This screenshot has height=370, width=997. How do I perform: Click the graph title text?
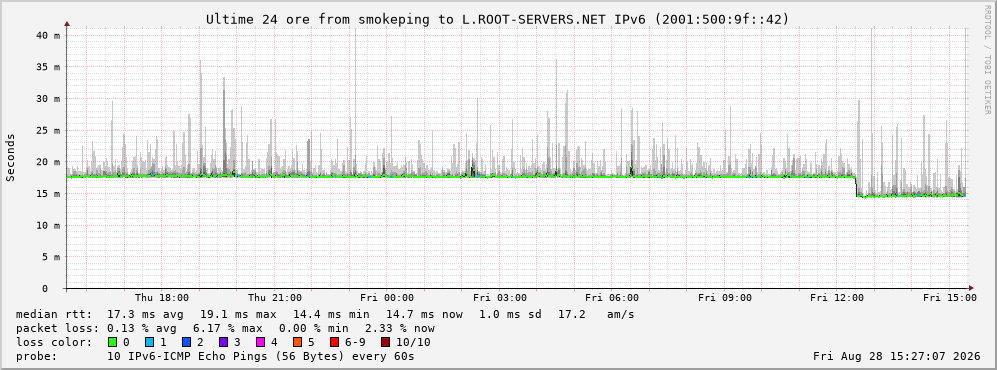tap(498, 19)
